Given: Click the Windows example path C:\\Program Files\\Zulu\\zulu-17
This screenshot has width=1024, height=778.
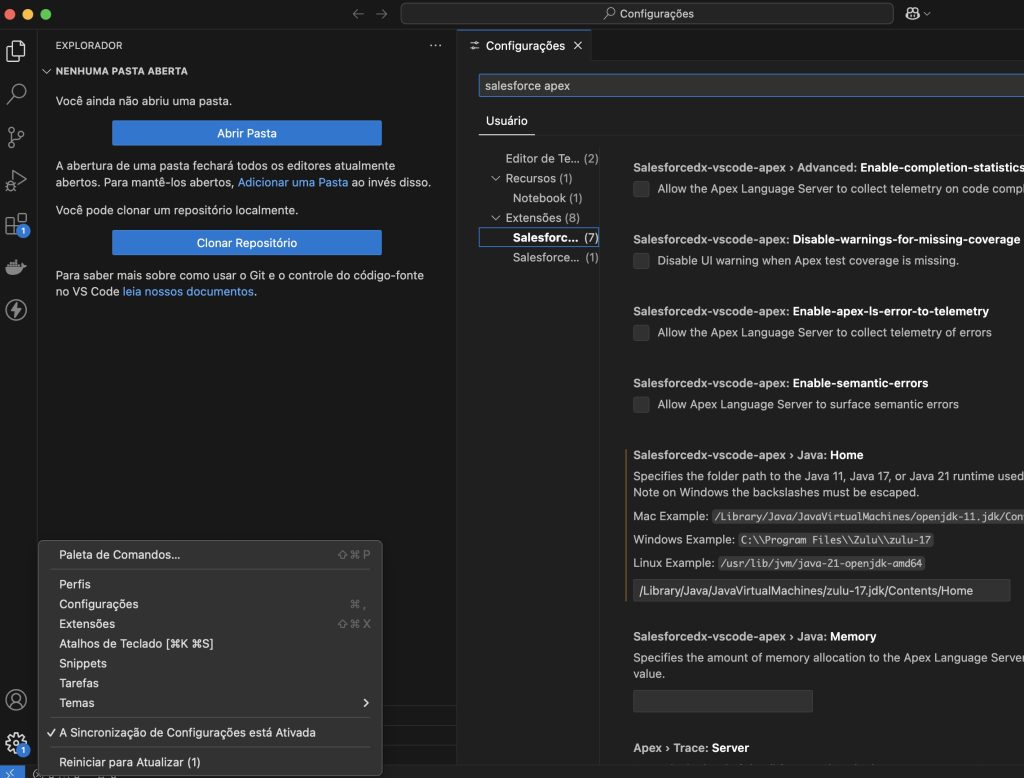Looking at the screenshot, I should pos(835,540).
